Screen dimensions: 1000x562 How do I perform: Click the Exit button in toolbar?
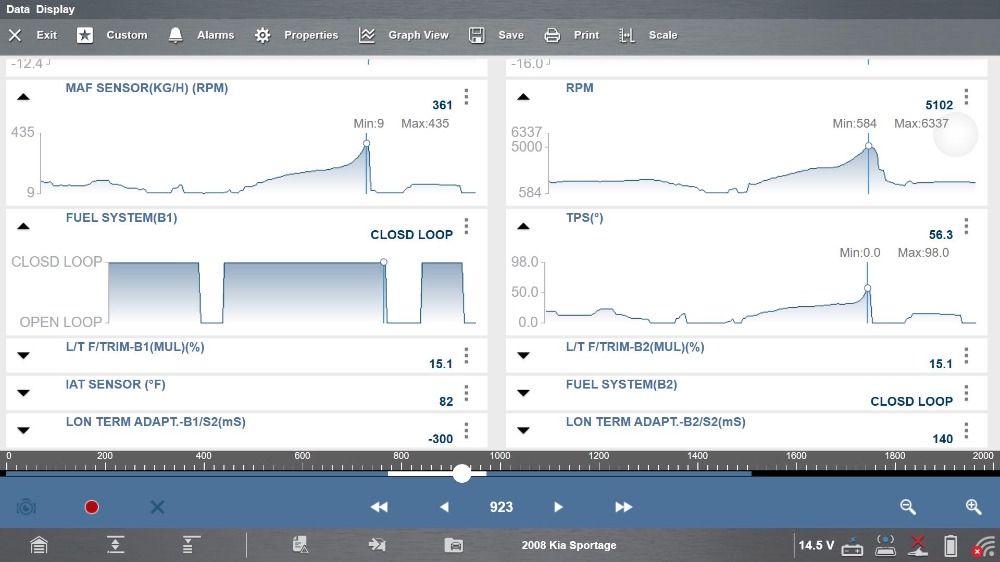click(x=33, y=35)
